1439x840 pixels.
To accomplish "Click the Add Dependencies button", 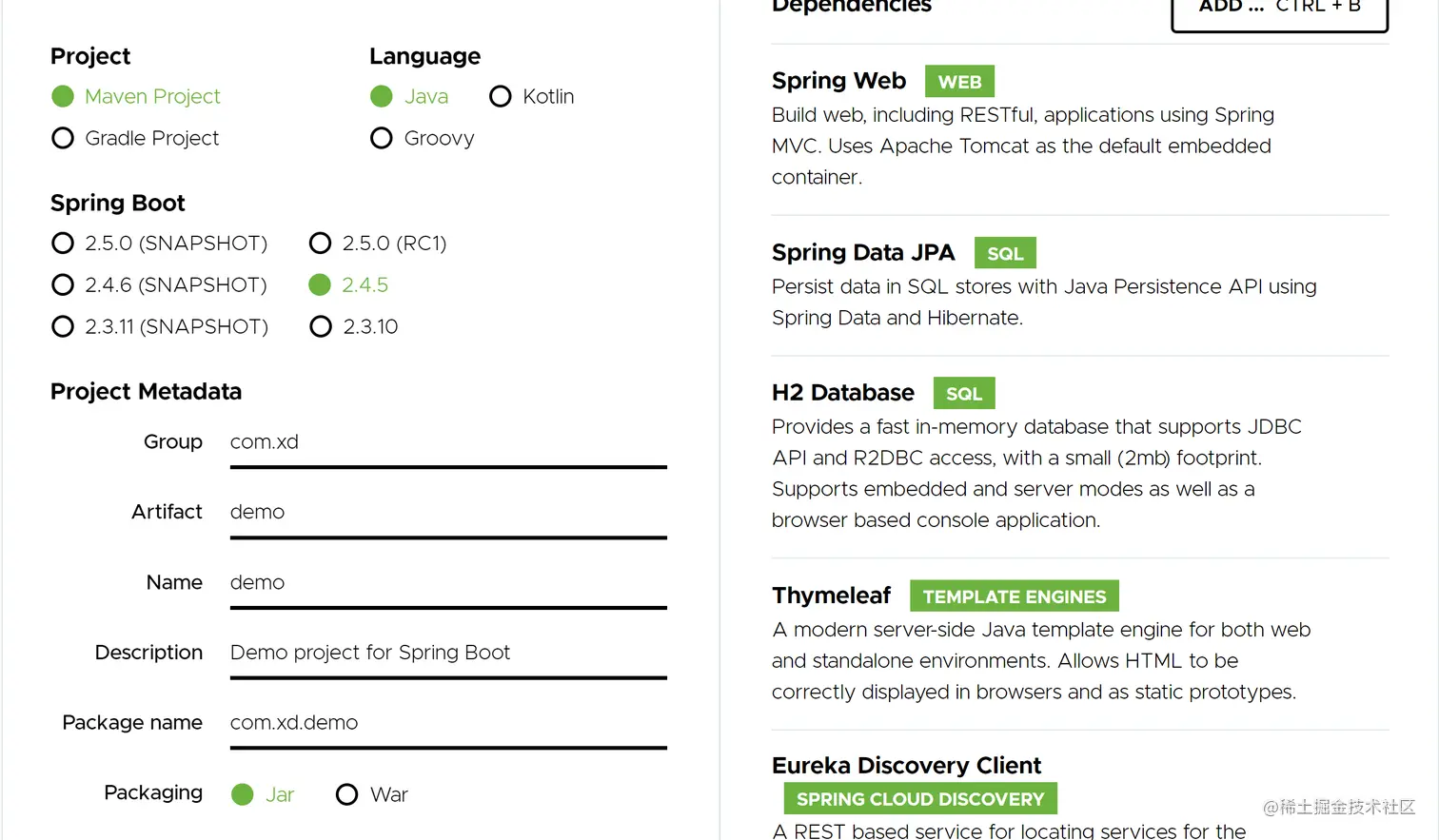I will [x=1278, y=10].
